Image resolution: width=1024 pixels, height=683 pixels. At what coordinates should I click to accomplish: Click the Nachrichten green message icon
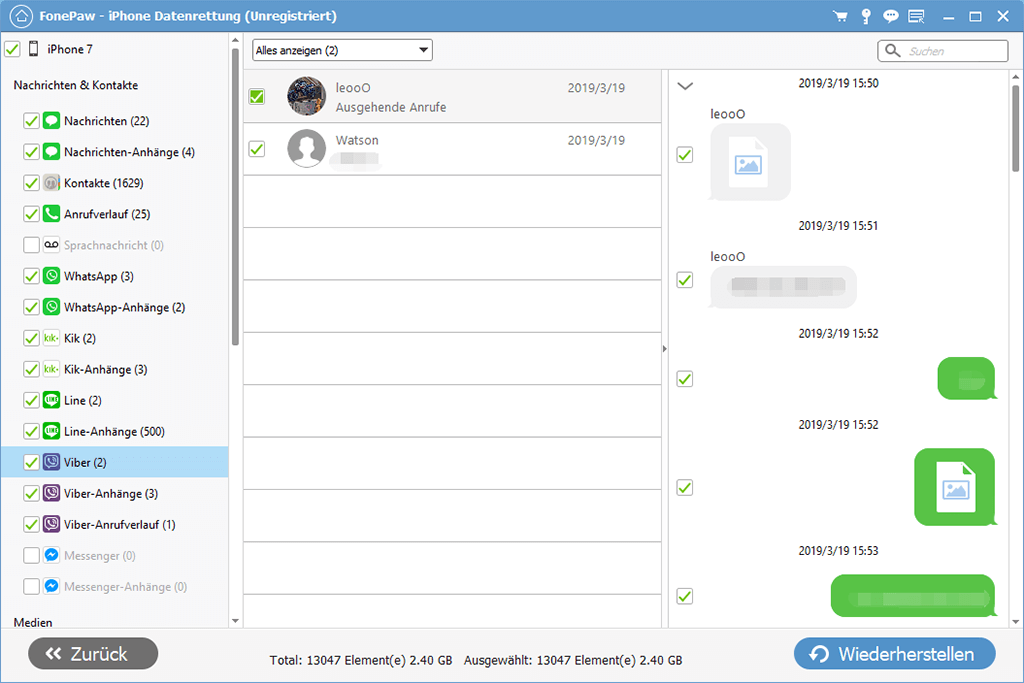pyautogui.click(x=52, y=121)
